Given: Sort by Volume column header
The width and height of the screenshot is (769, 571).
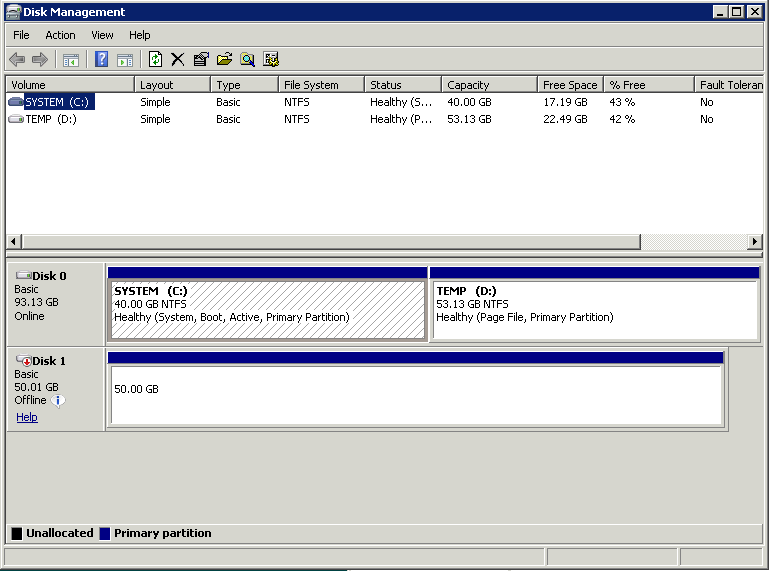Looking at the screenshot, I should point(70,85).
